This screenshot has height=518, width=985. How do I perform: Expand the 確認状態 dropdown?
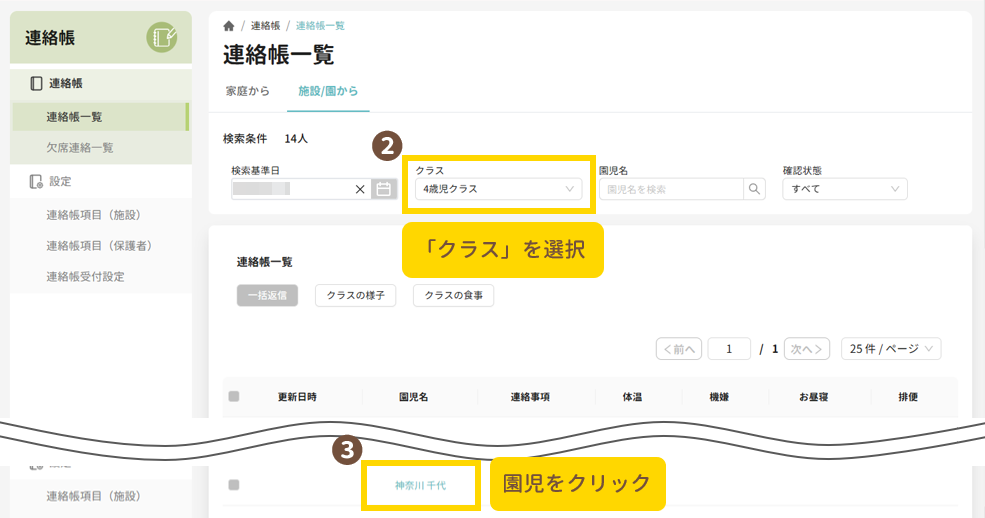[x=845, y=189]
